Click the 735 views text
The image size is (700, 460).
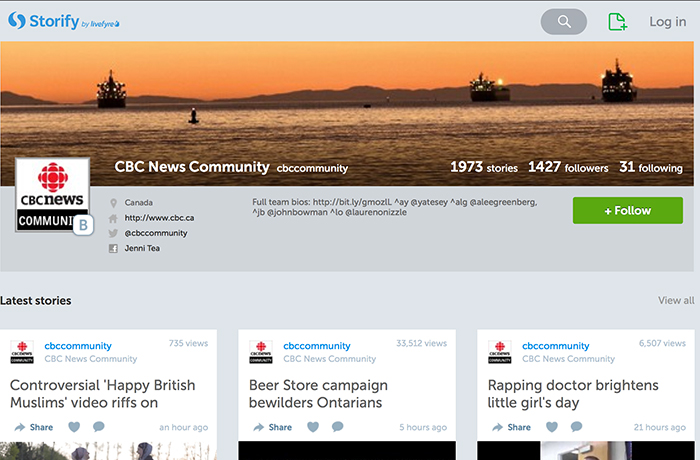(188, 343)
